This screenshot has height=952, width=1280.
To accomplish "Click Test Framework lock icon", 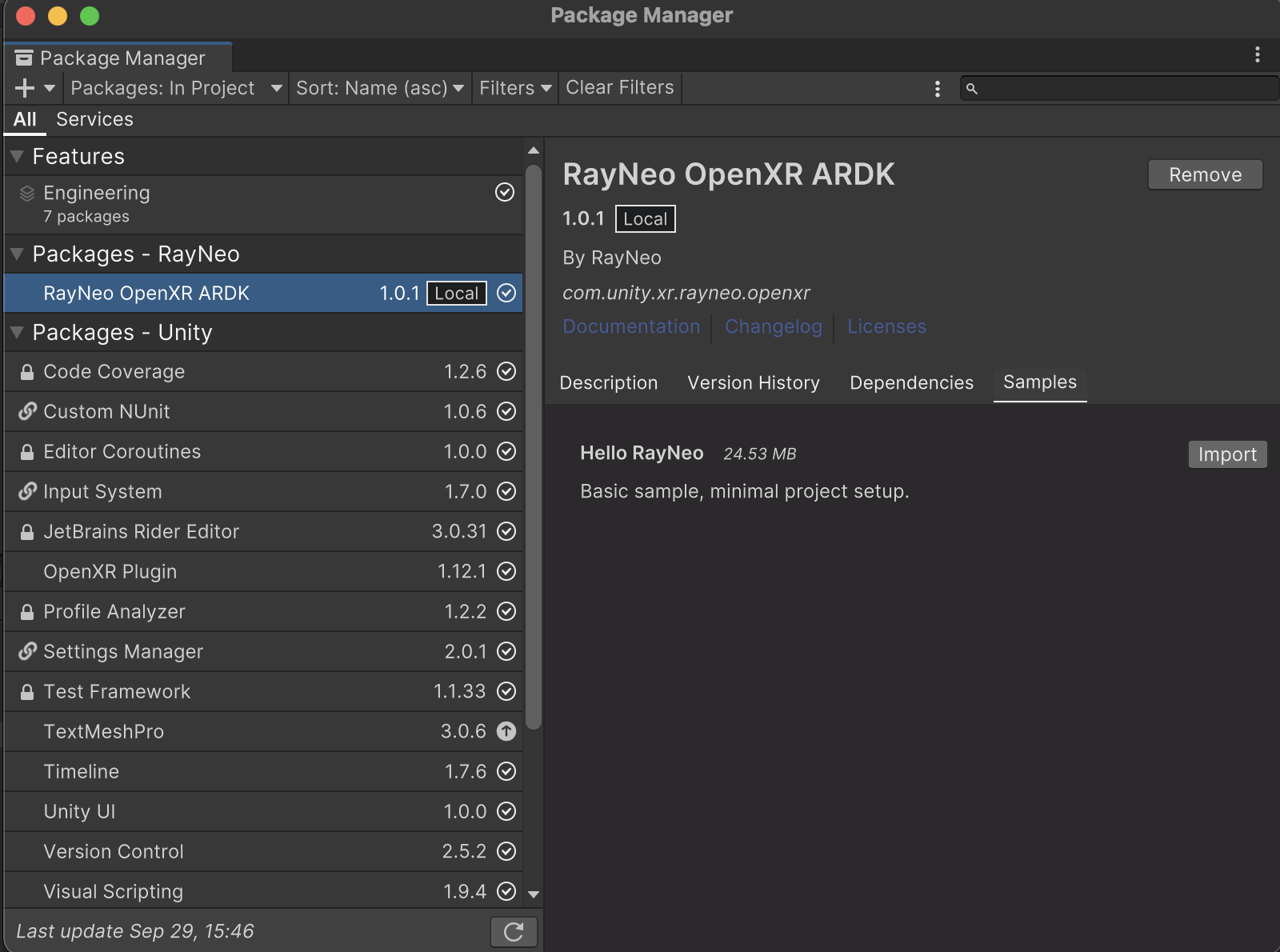I will [x=27, y=692].
